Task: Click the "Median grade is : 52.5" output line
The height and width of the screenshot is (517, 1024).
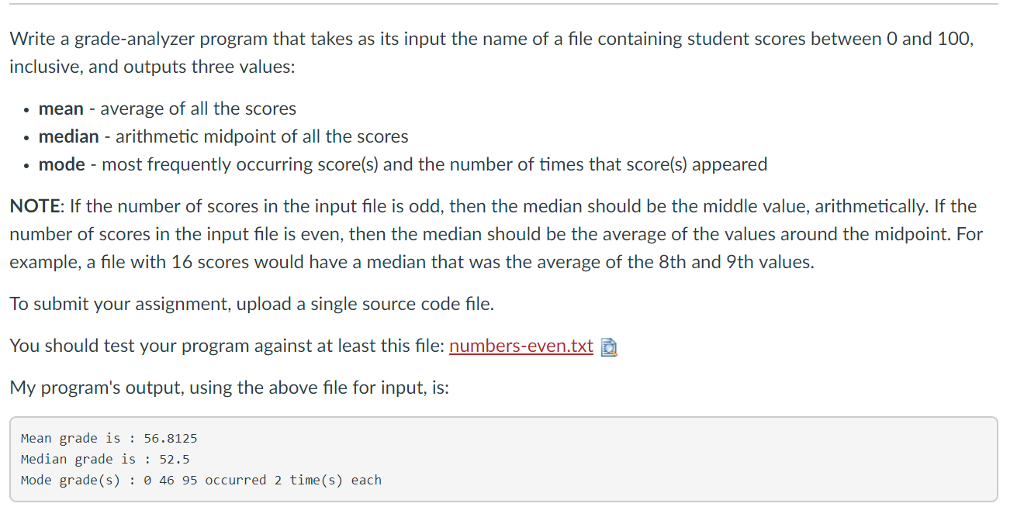Action: coord(105,459)
